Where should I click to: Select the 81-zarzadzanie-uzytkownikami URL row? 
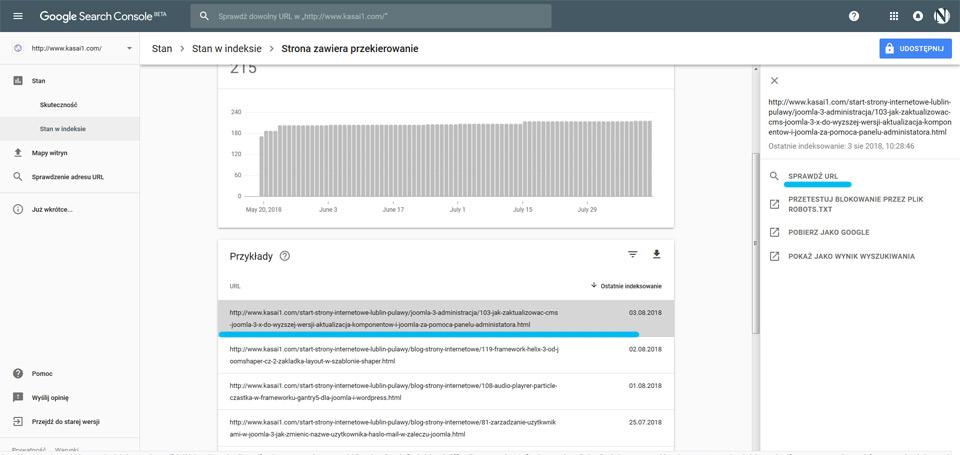pos(446,428)
